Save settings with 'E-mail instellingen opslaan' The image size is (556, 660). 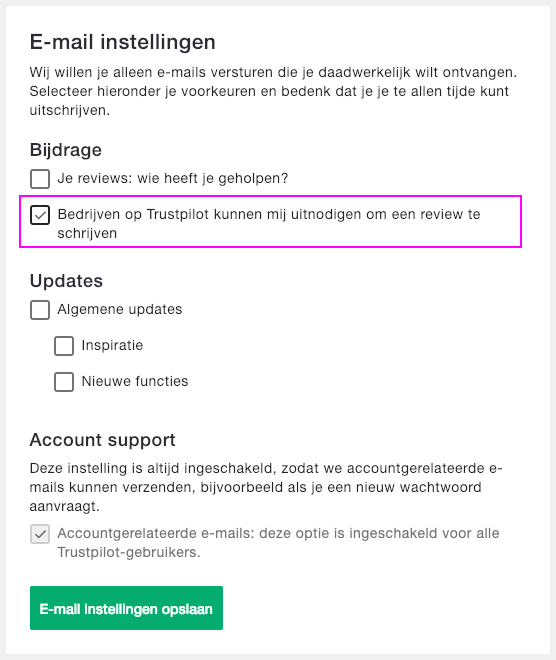[x=126, y=608]
